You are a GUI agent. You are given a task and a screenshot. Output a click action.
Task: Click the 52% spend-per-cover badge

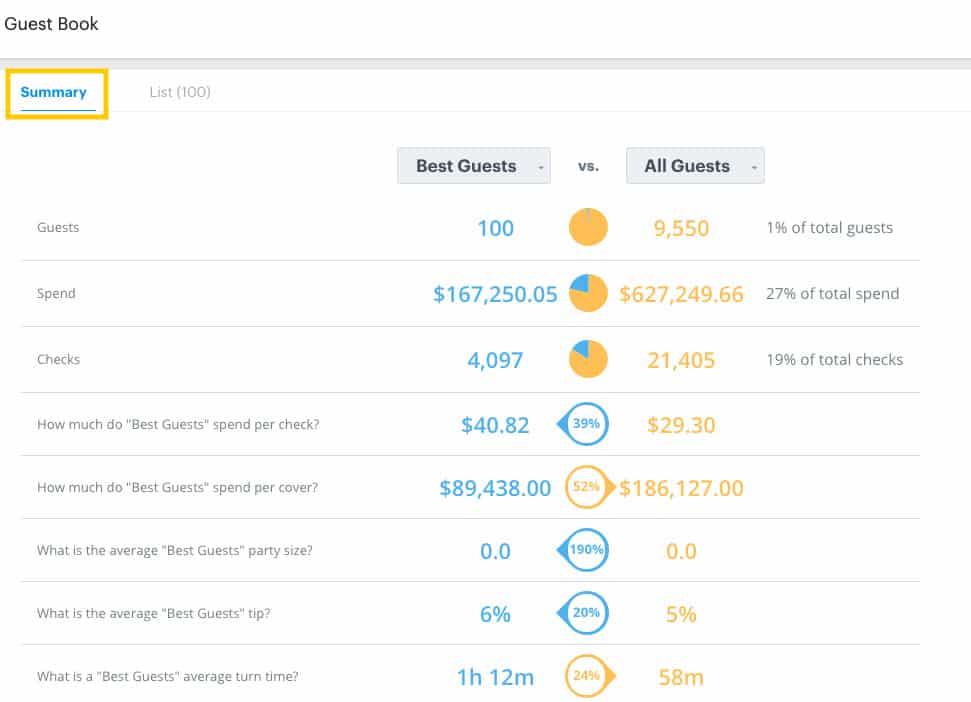click(590, 487)
